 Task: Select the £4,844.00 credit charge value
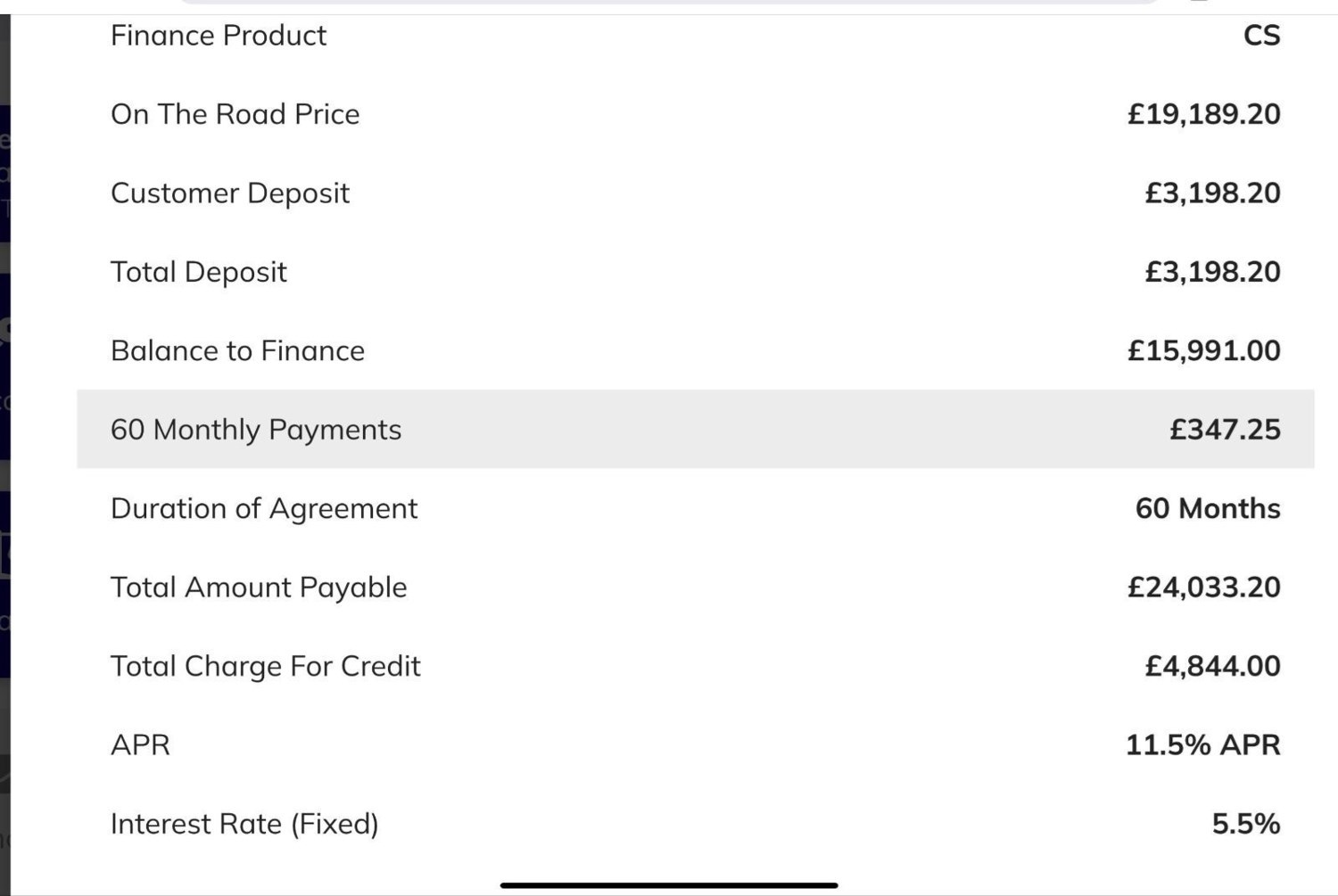click(x=1212, y=666)
